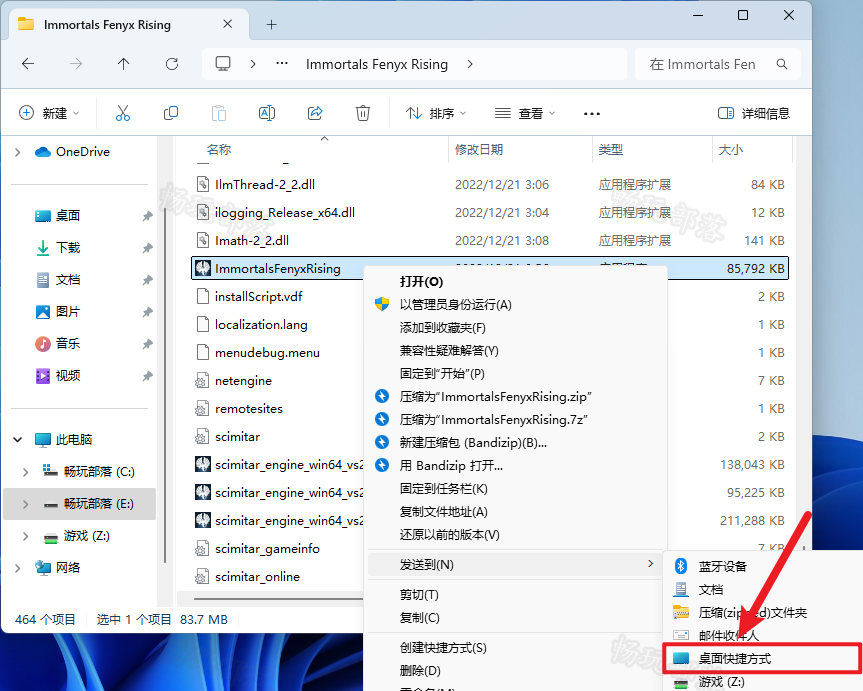Viewport: 863px width, 691px height.
Task: Expand the OneDrive tree node
Action: tap(18, 152)
